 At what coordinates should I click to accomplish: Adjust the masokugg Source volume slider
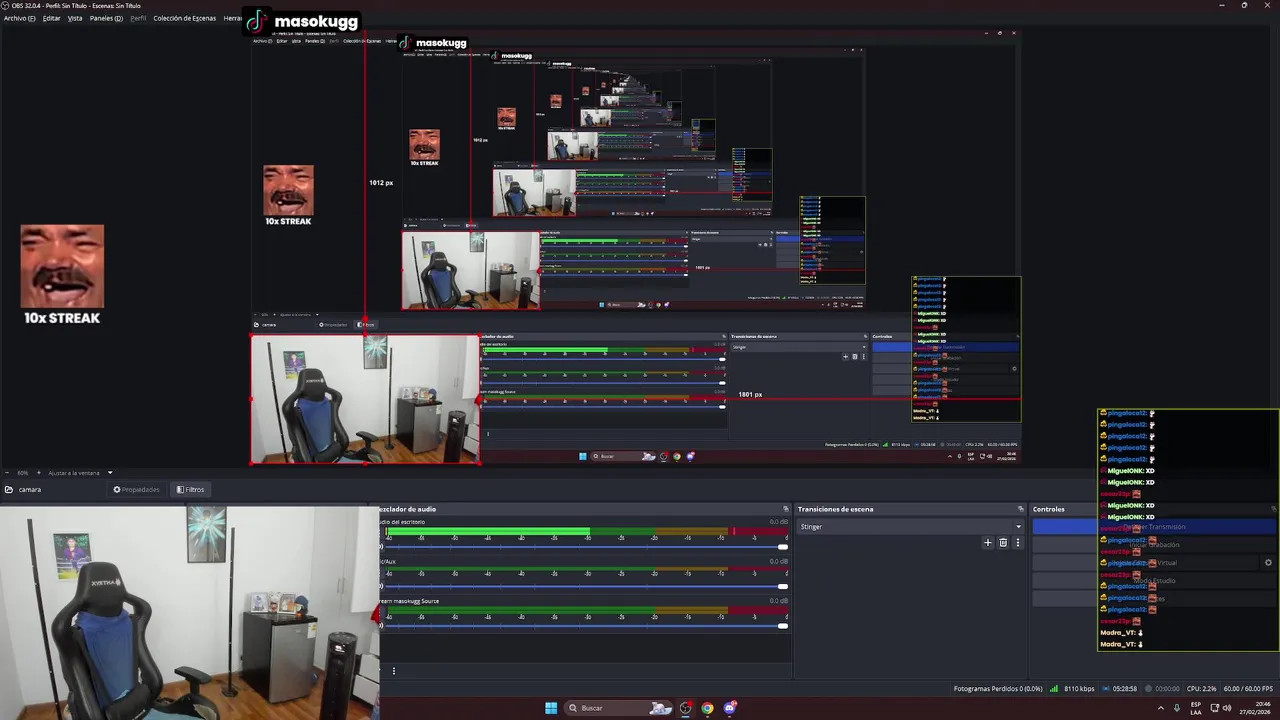point(585,626)
